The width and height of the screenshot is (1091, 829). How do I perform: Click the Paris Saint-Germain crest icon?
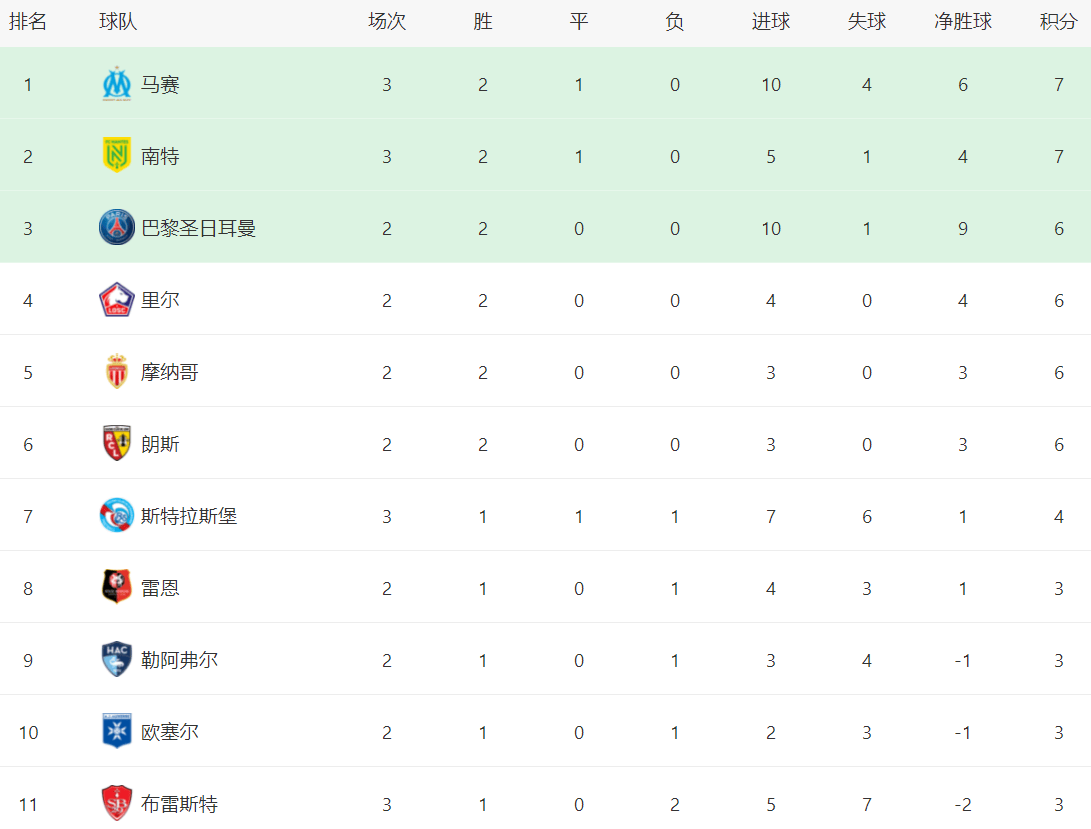click(117, 228)
